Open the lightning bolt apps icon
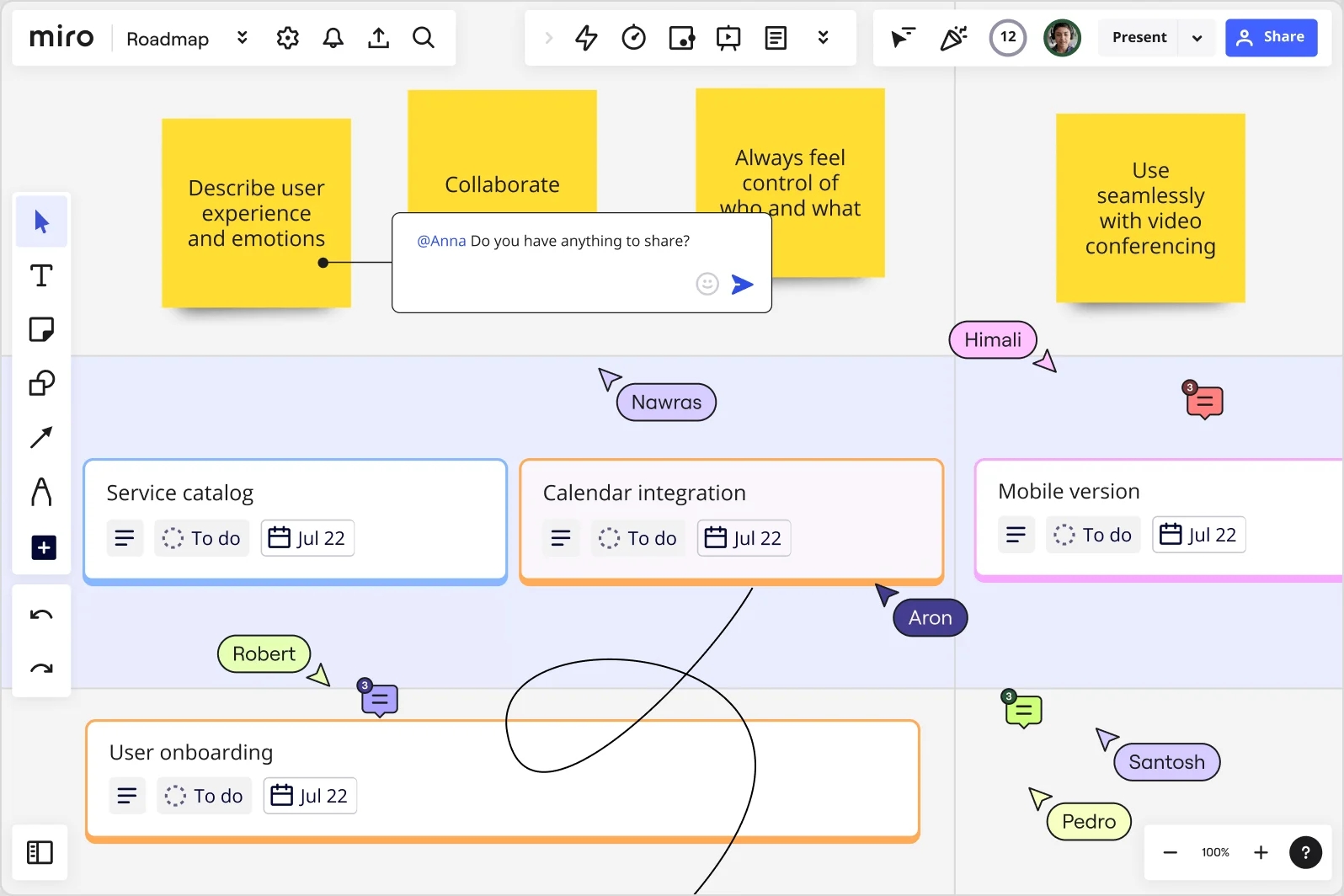 click(586, 38)
